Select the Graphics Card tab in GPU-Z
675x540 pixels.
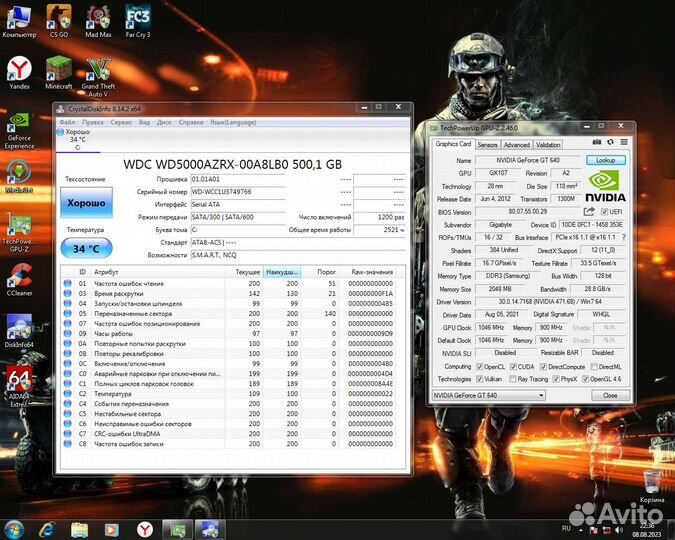coord(453,144)
